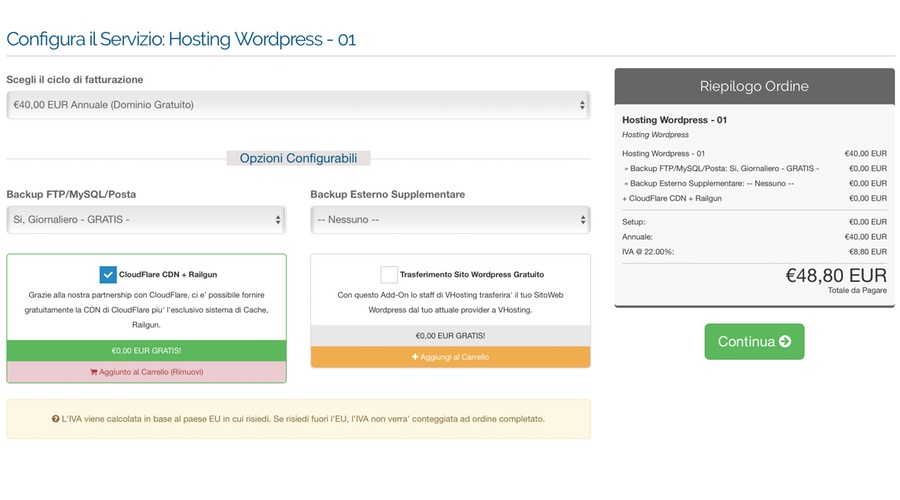The height and width of the screenshot is (500, 900).
Task: Click the italic Hosting Wordpress subtitle
Action: pos(655,135)
